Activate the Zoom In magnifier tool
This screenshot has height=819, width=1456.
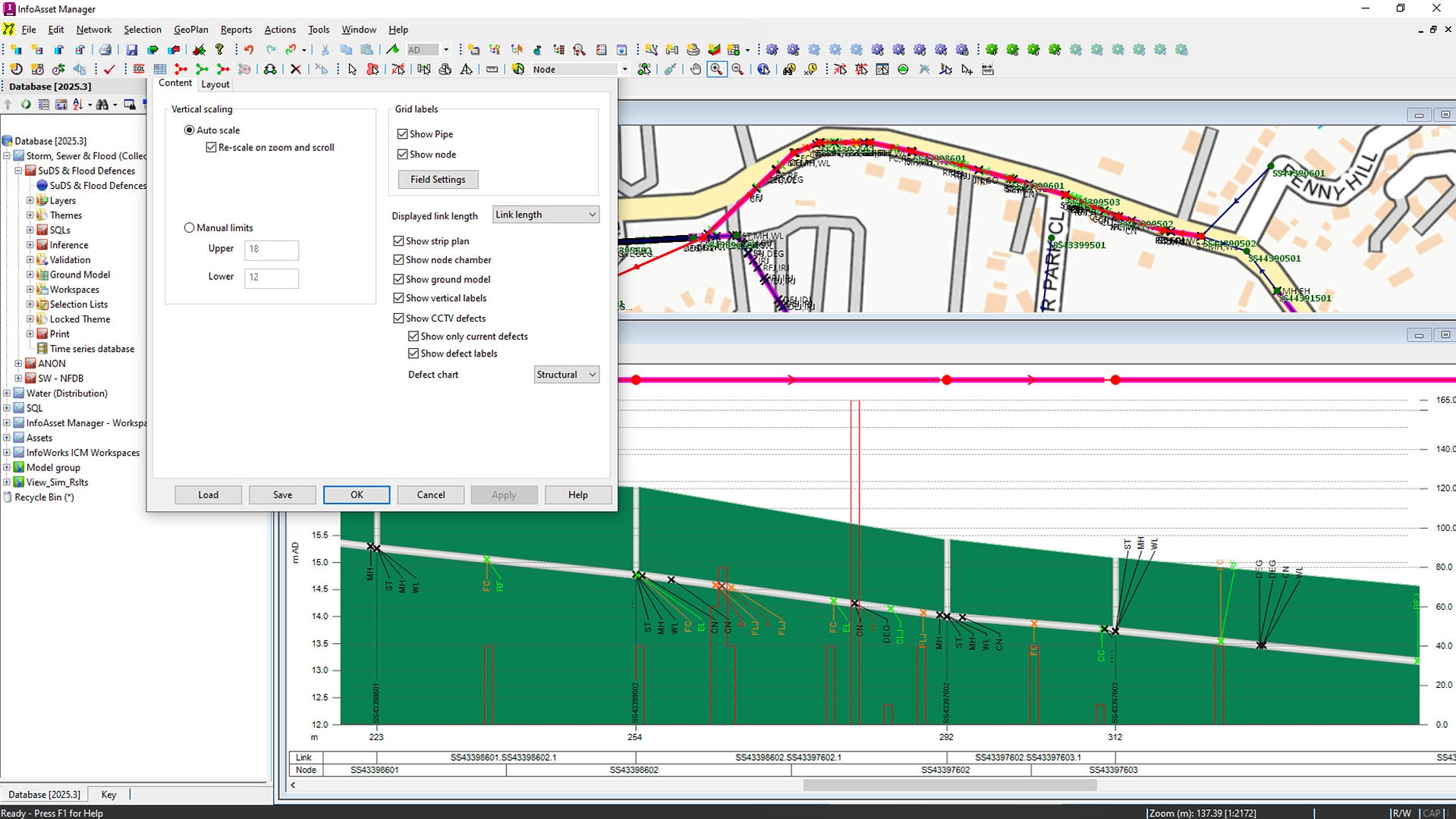coord(716,70)
